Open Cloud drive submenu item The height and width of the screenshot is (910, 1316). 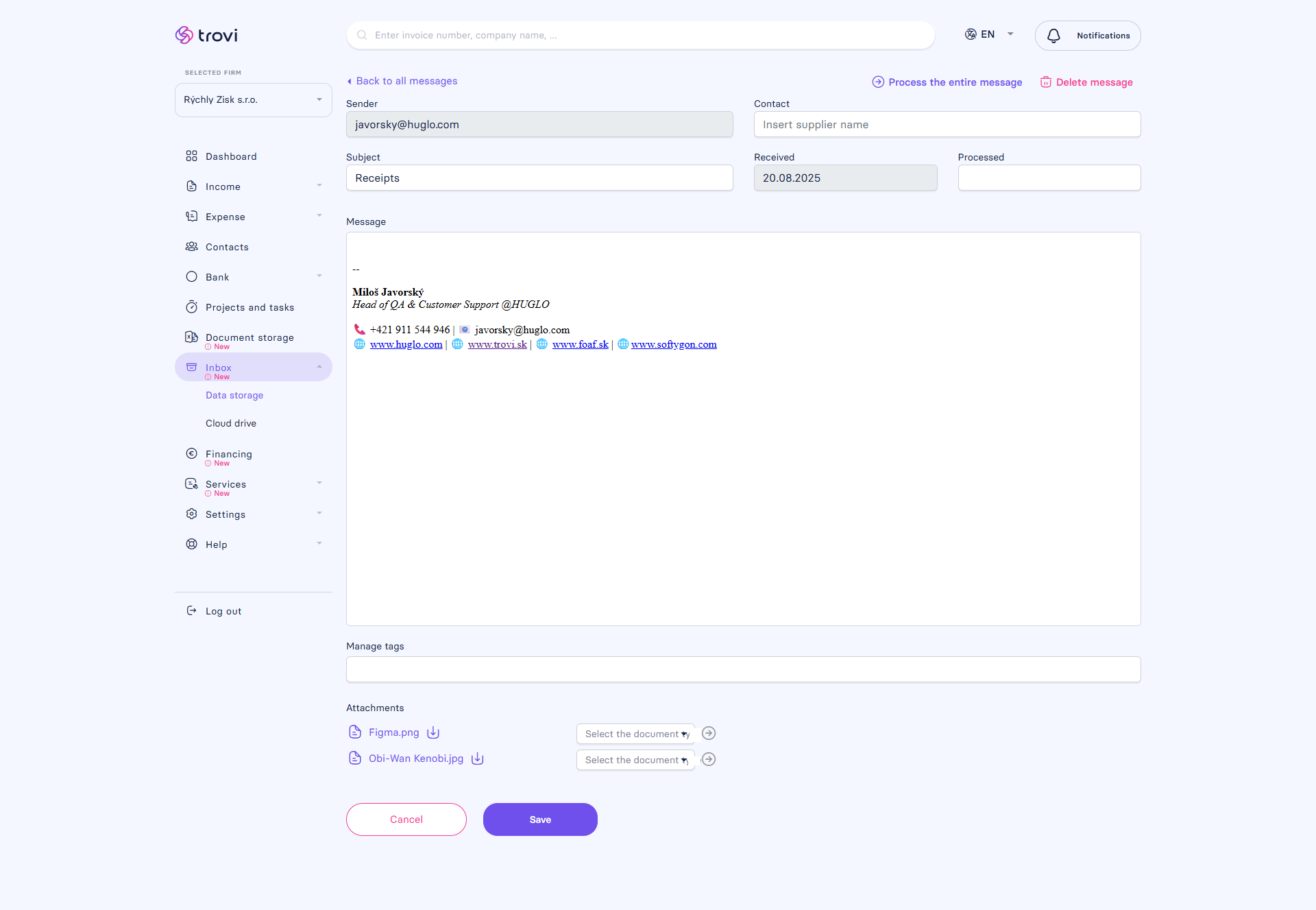(231, 423)
